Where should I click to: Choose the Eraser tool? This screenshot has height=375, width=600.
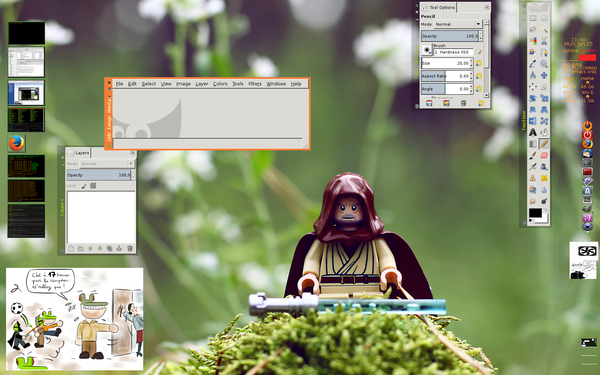coord(544,155)
